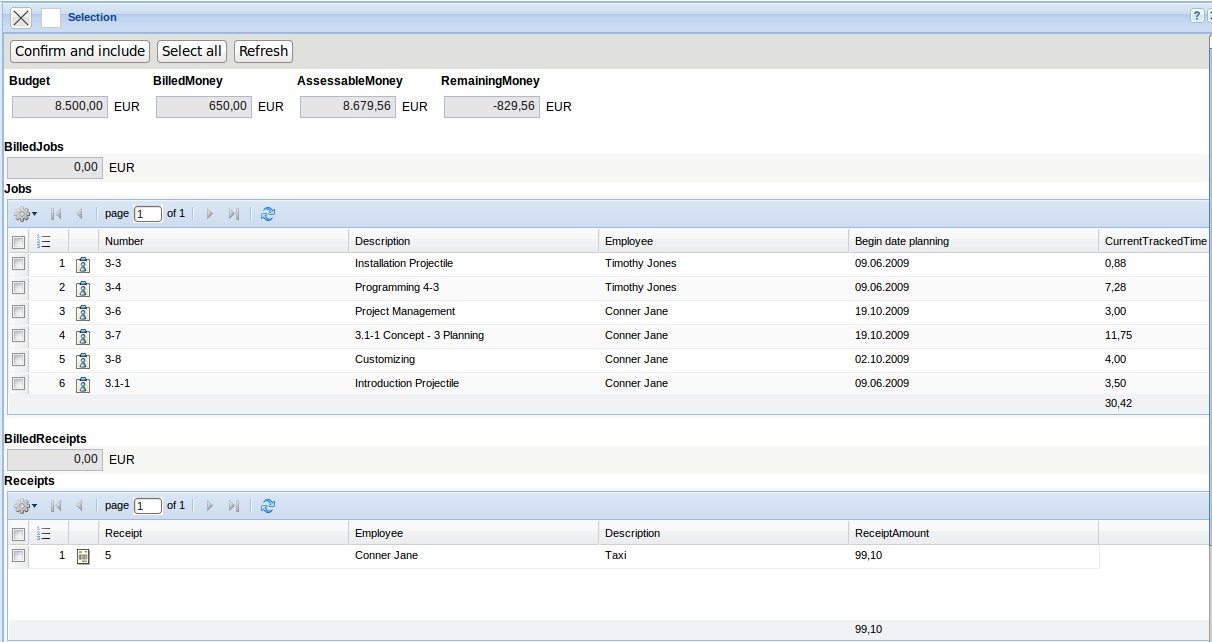This screenshot has height=642, width=1212.
Task: Check the box for Programming 4-3 job
Action: (18, 288)
